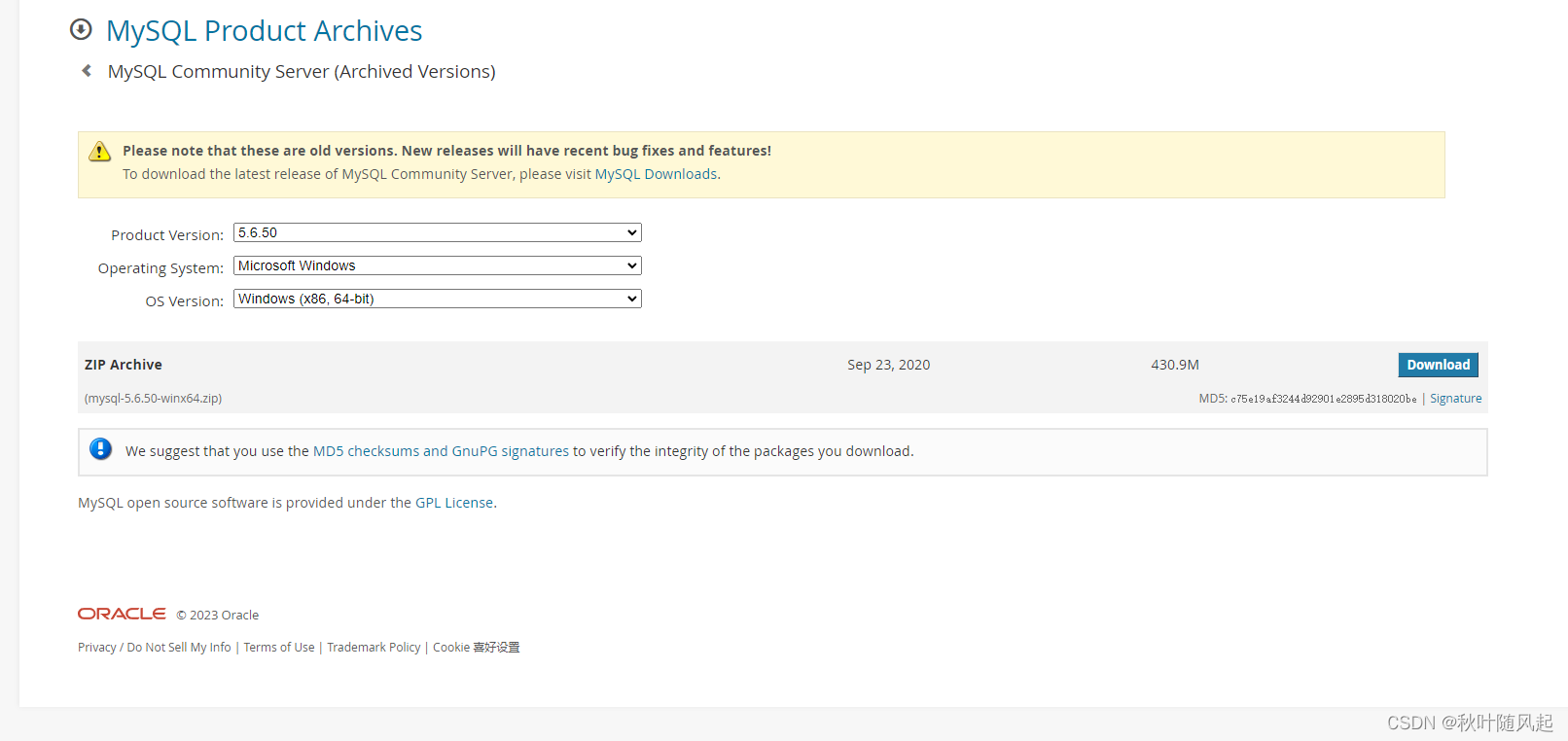The width and height of the screenshot is (1568, 741).
Task: Click the bold old versions warning text
Action: tap(446, 151)
